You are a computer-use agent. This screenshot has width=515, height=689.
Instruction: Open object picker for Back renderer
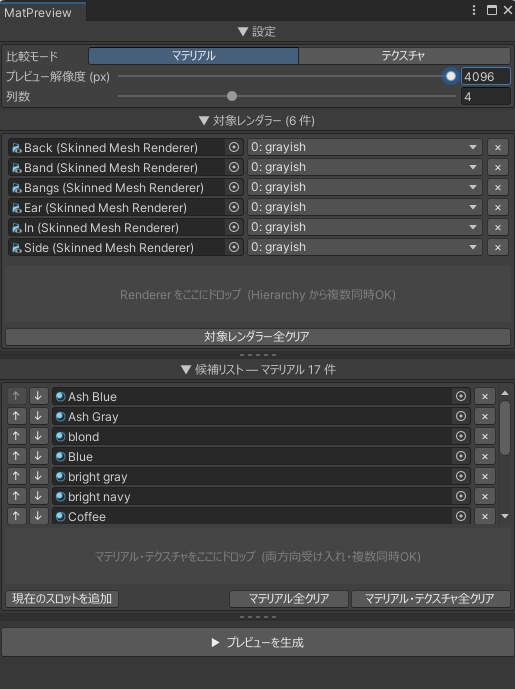coord(234,147)
